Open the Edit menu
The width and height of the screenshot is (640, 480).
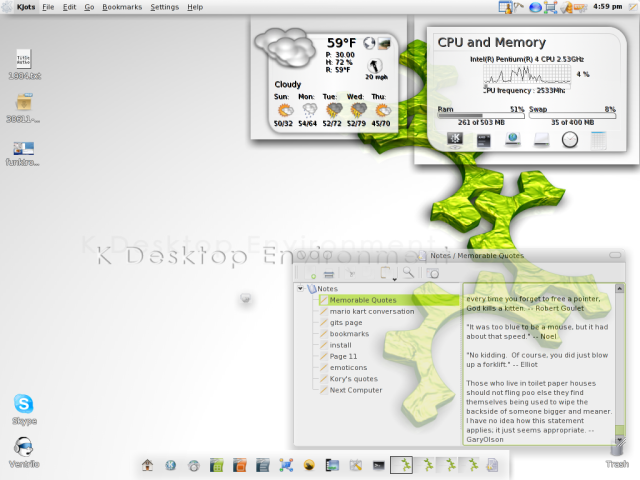pos(69,7)
